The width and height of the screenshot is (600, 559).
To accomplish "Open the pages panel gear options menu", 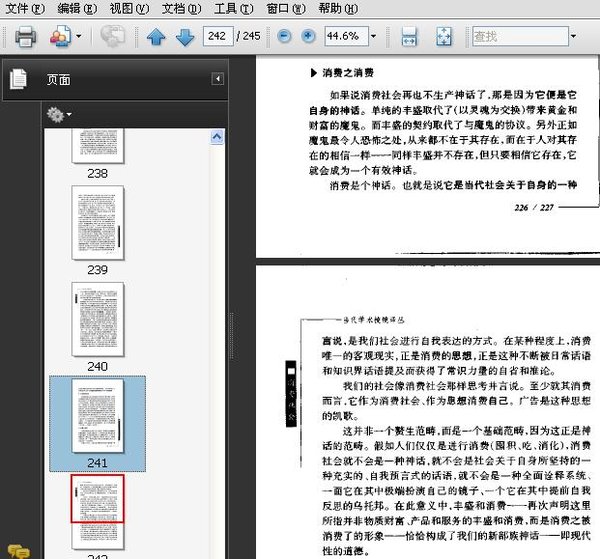I will [x=59, y=114].
